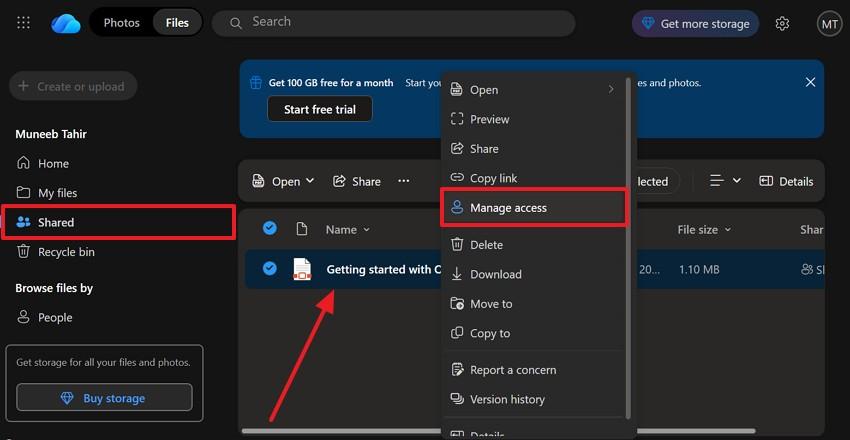Switch to the Files tab
Viewport: 850px width, 440px height.
coord(177,23)
